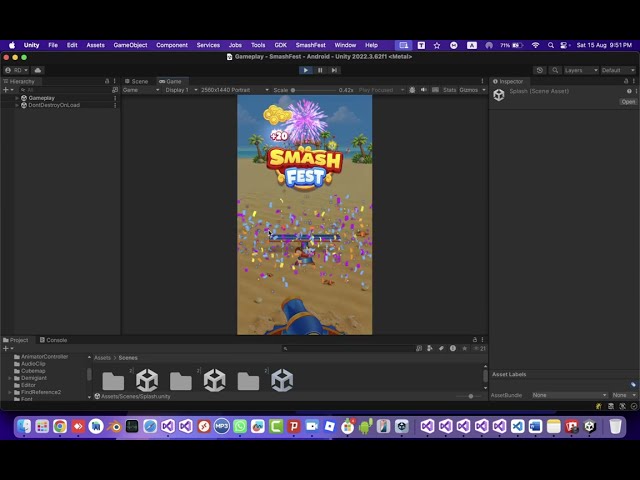Expand the FindReference2 folder

pyautogui.click(x=10, y=392)
